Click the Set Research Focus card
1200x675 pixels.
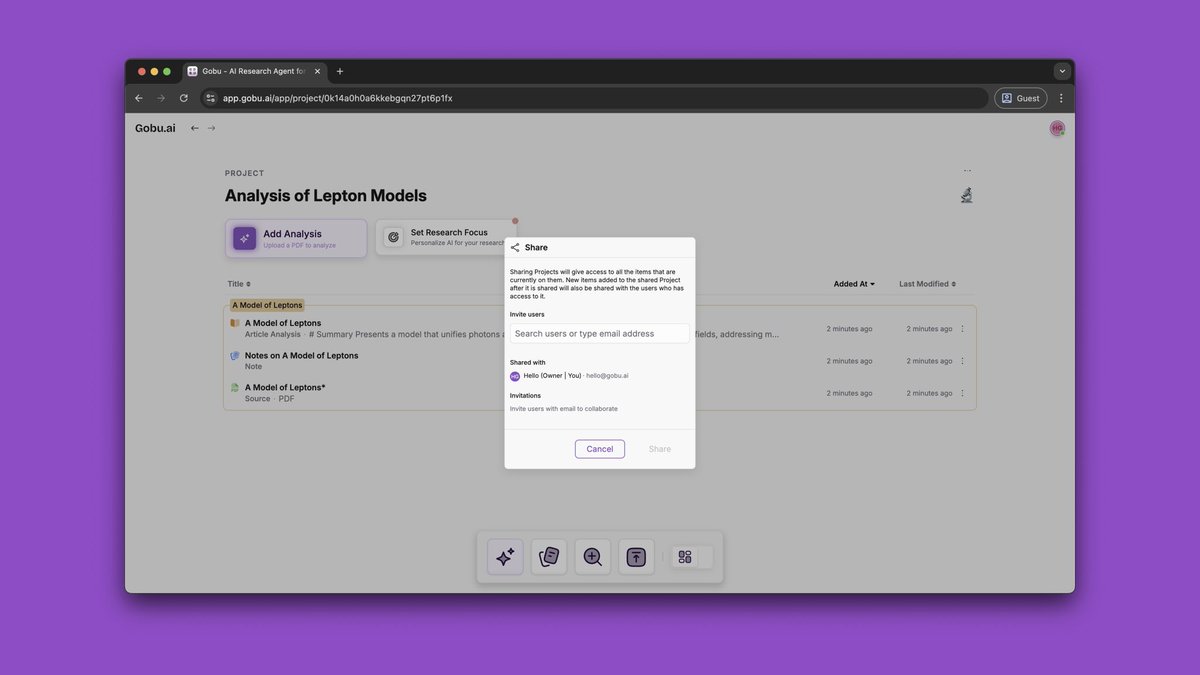(446, 237)
